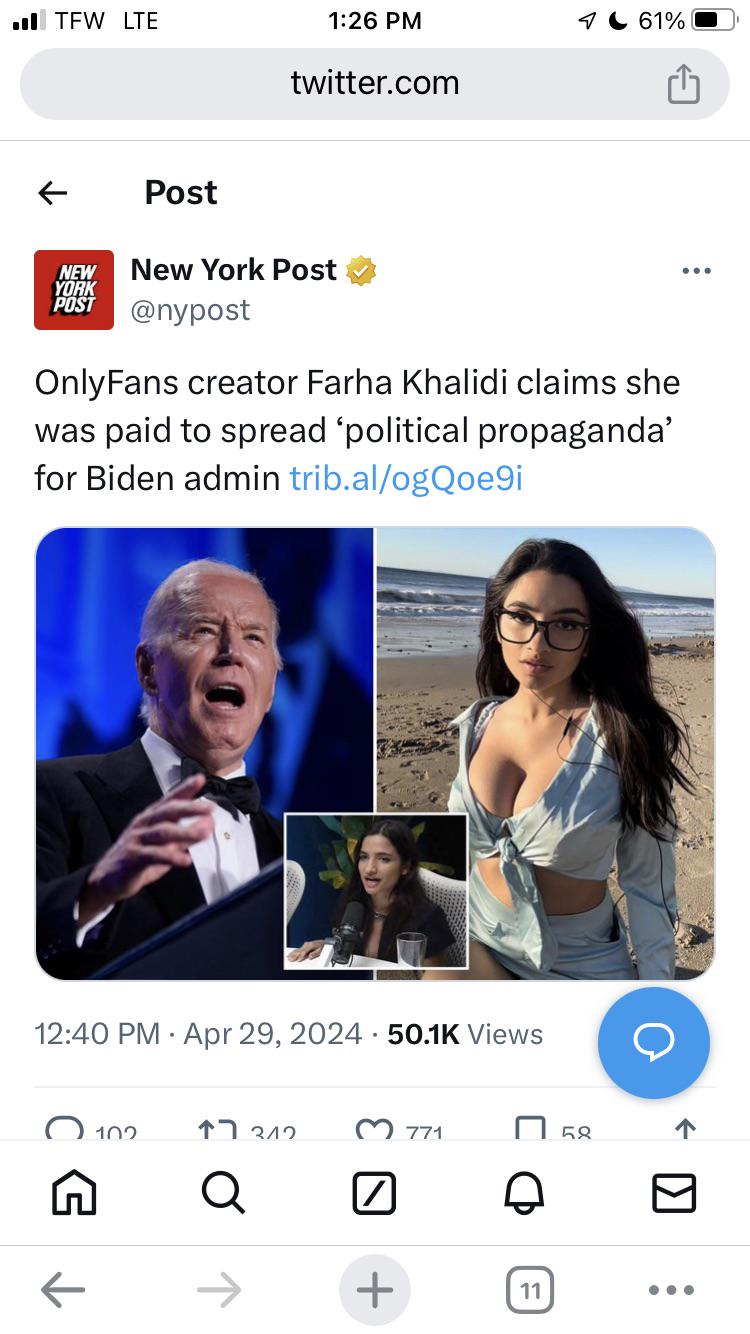Tap the Grok slash icon
The image size is (750, 1334).
(374, 1193)
